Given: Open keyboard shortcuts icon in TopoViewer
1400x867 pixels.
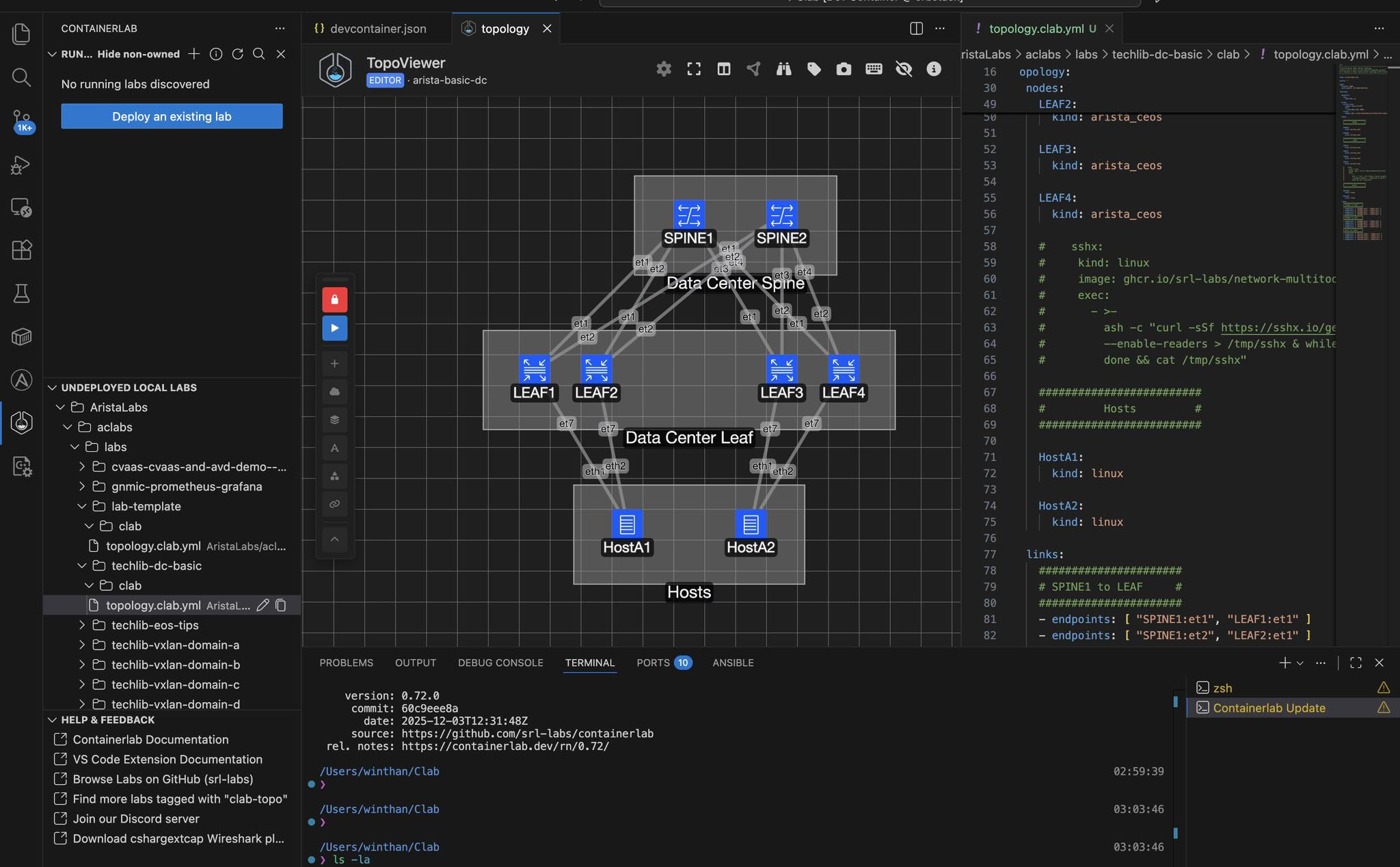Looking at the screenshot, I should (874, 69).
